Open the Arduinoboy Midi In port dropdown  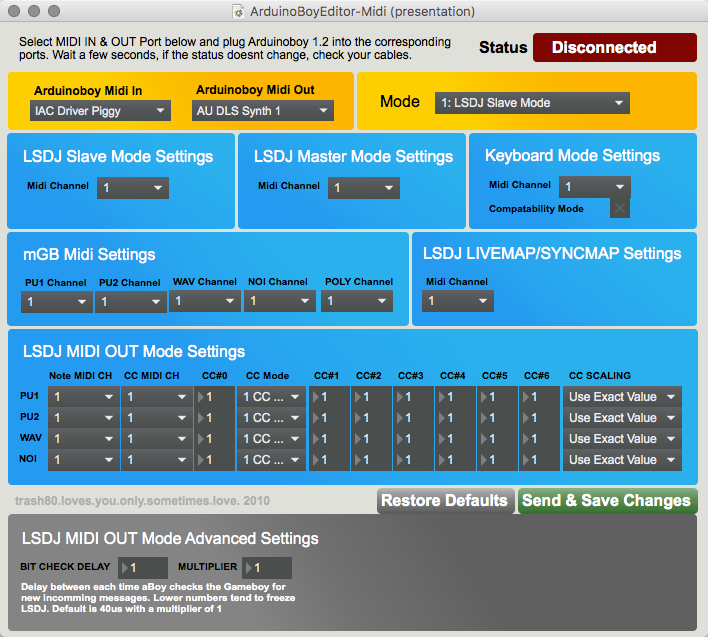(x=100, y=111)
